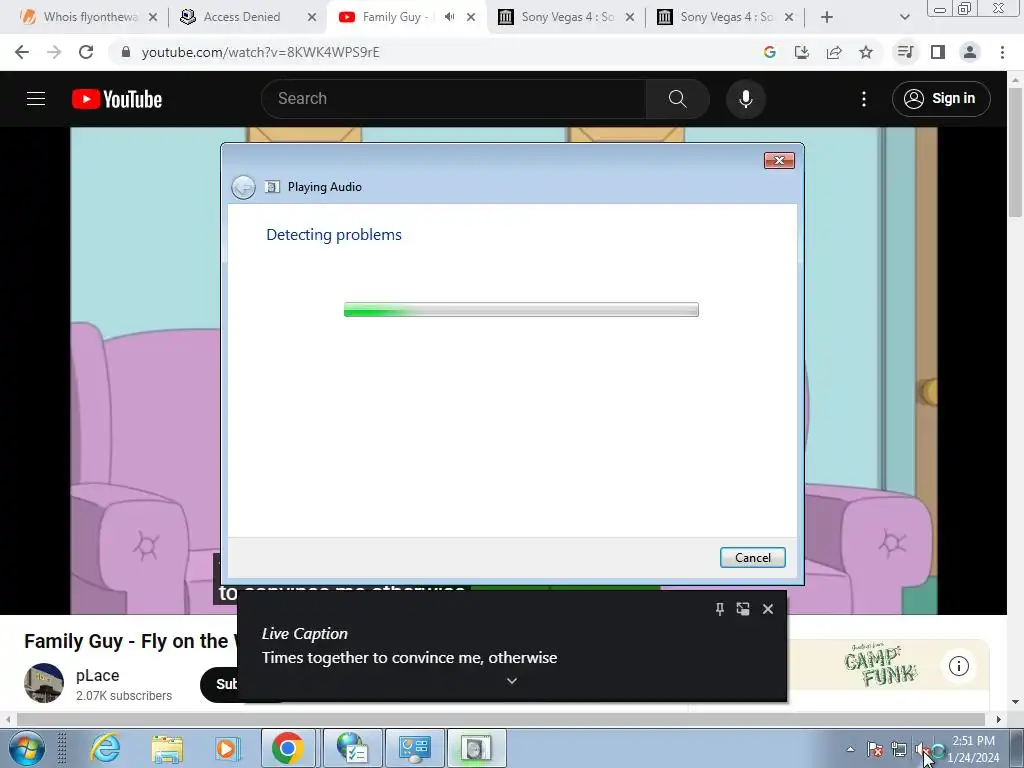Bookmark this page with the star

click(866, 52)
